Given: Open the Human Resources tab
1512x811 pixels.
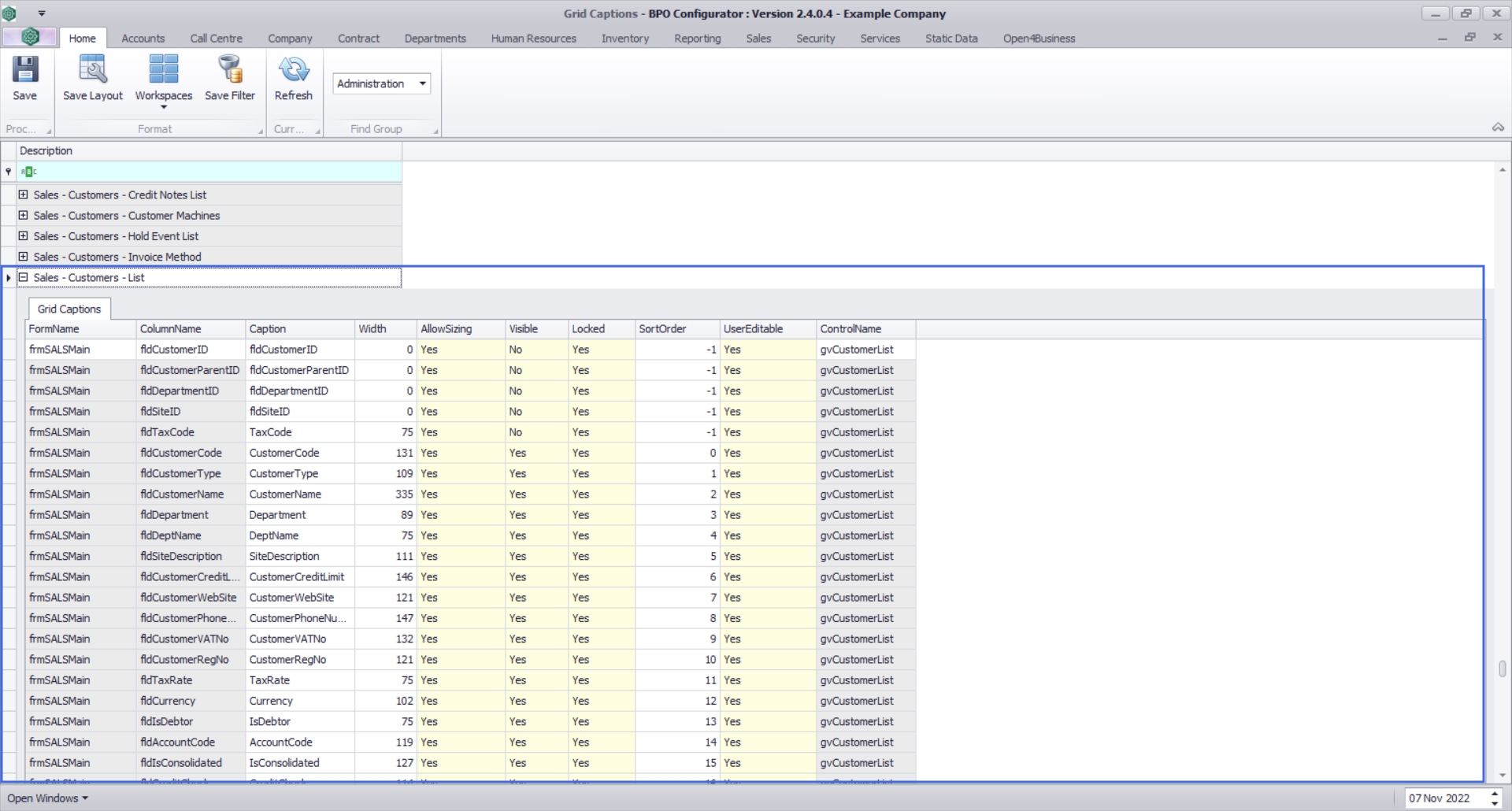Looking at the screenshot, I should click(x=533, y=39).
